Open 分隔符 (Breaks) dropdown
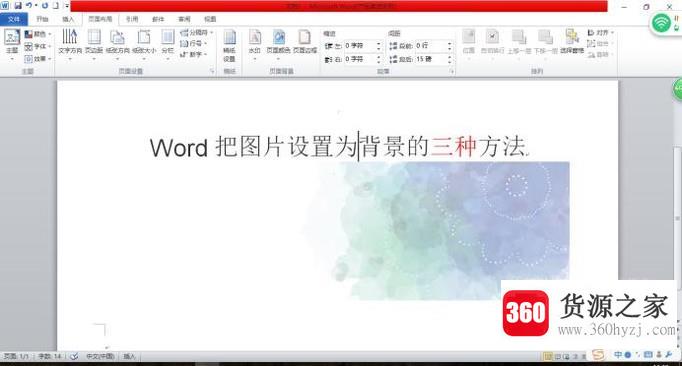 coord(197,33)
